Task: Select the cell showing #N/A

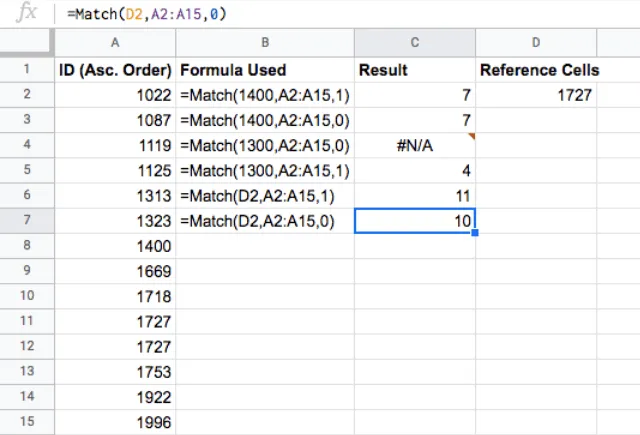Action: pyautogui.click(x=415, y=145)
